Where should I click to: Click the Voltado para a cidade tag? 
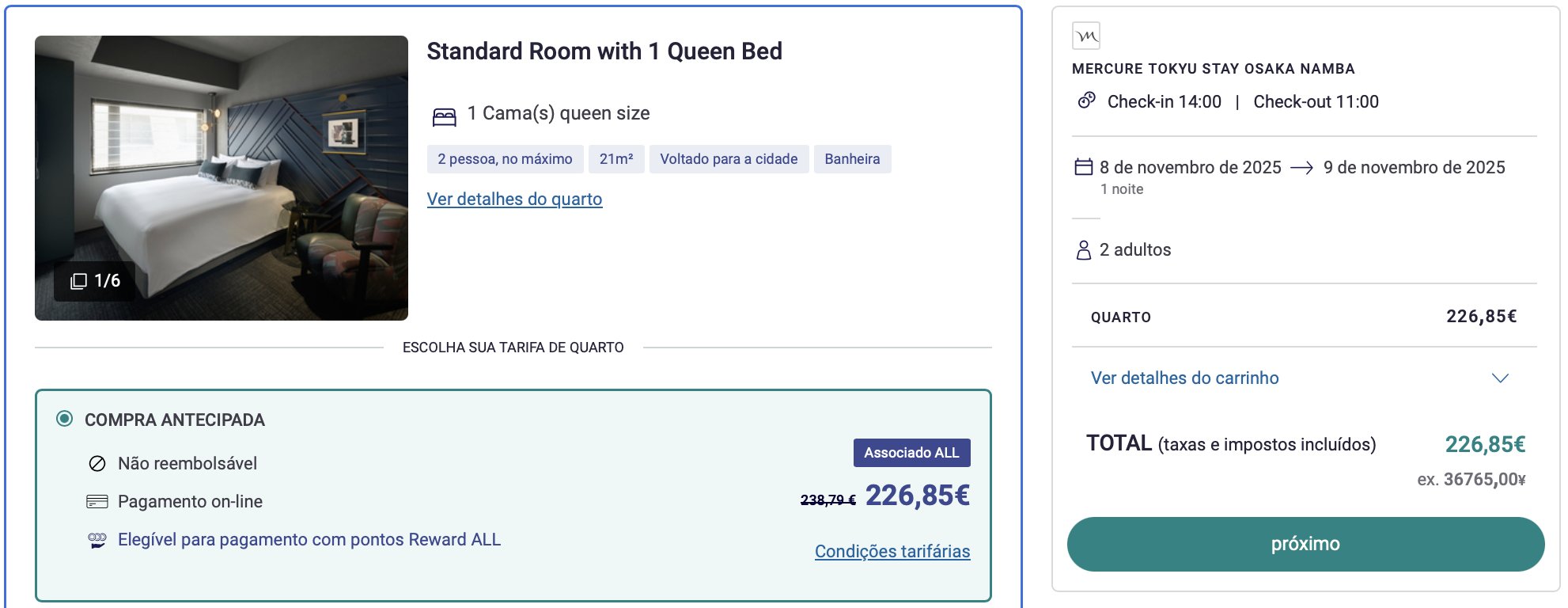729,159
